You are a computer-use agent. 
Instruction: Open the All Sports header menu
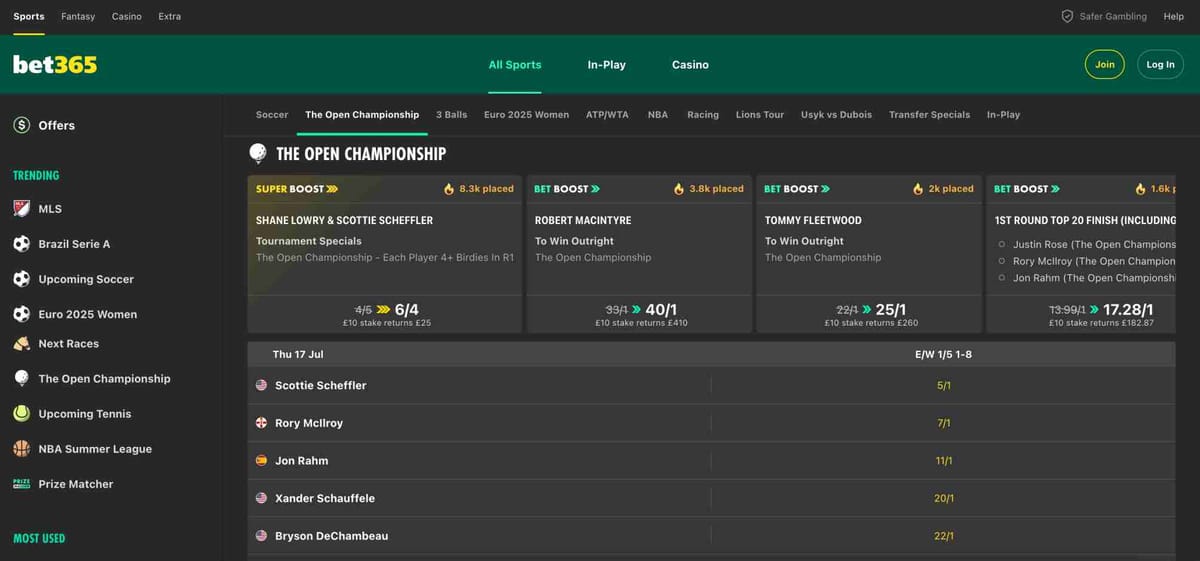pyautogui.click(x=515, y=65)
